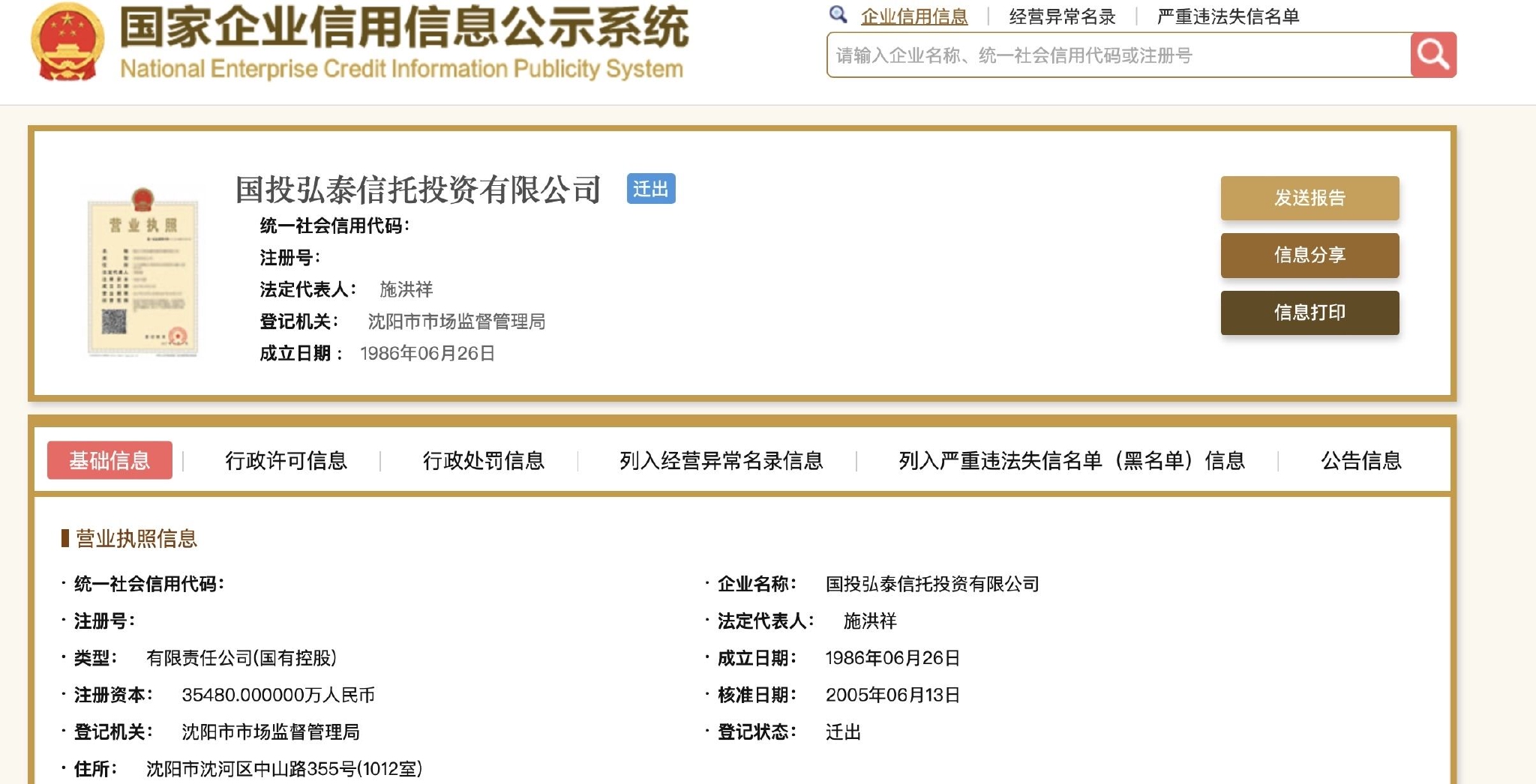1536x784 pixels.
Task: Open the 企业信用信息 link
Action: coord(914,16)
